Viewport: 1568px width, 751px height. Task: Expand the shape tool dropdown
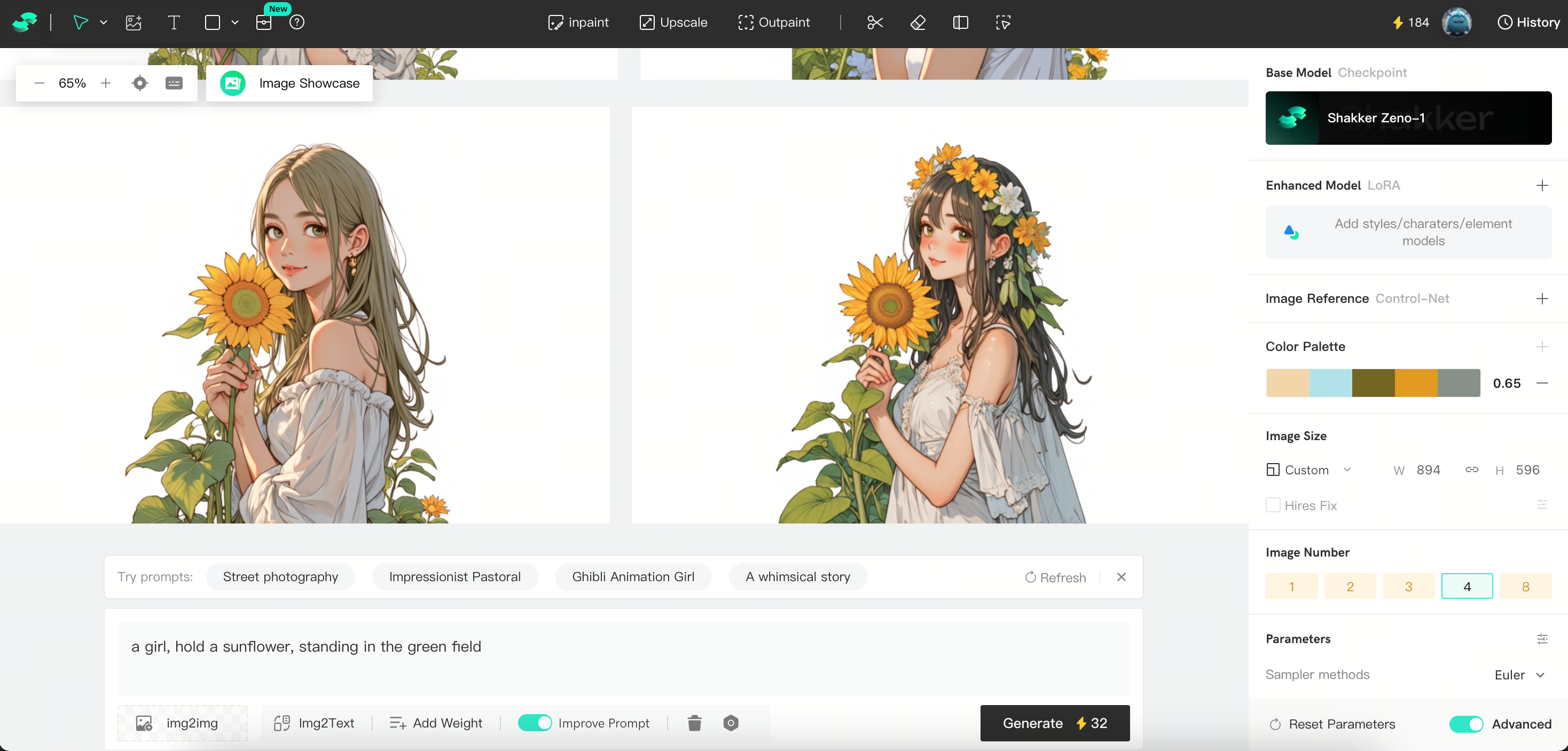pyautogui.click(x=235, y=22)
